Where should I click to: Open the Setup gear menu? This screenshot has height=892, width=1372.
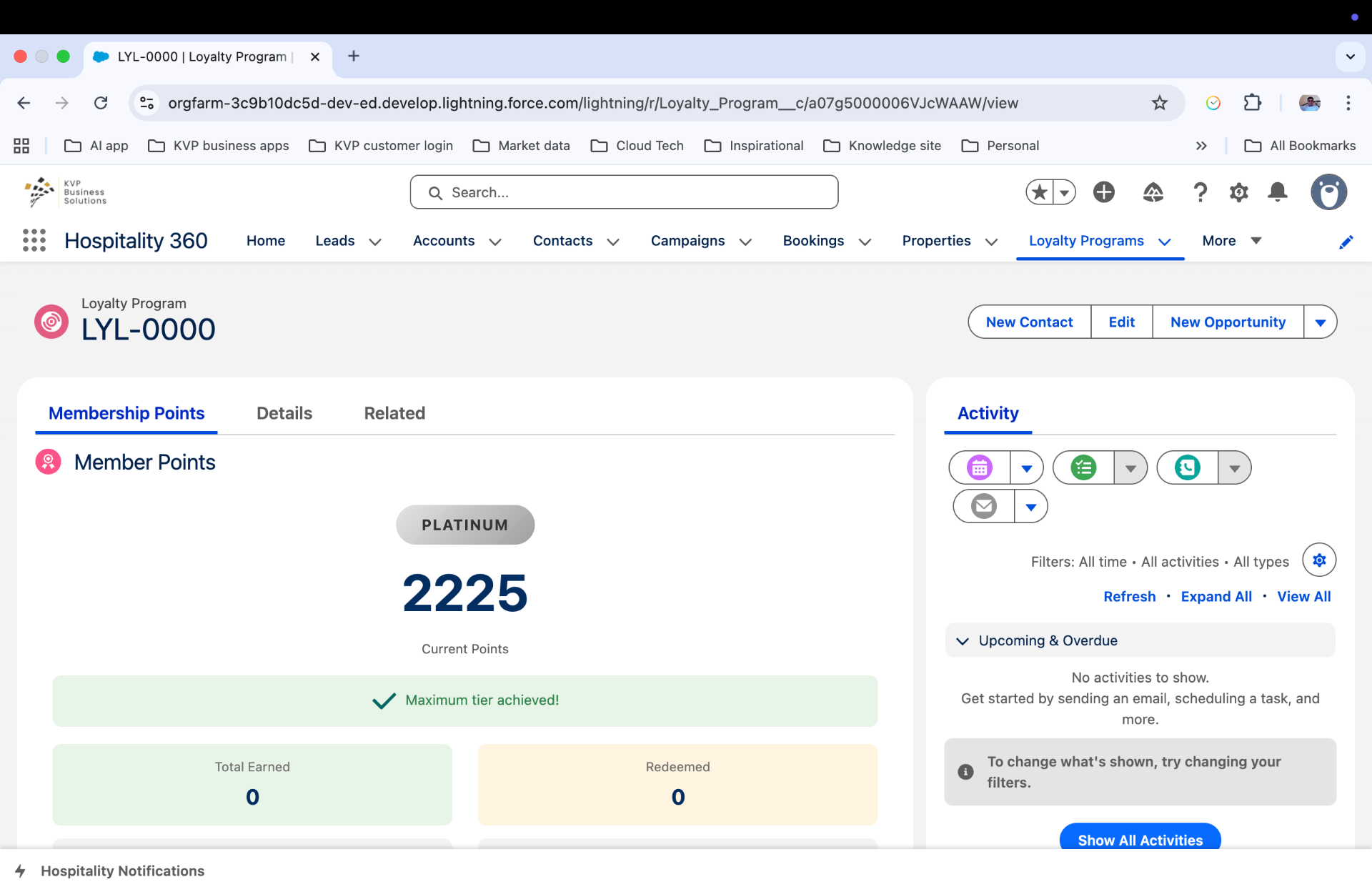coord(1238,192)
